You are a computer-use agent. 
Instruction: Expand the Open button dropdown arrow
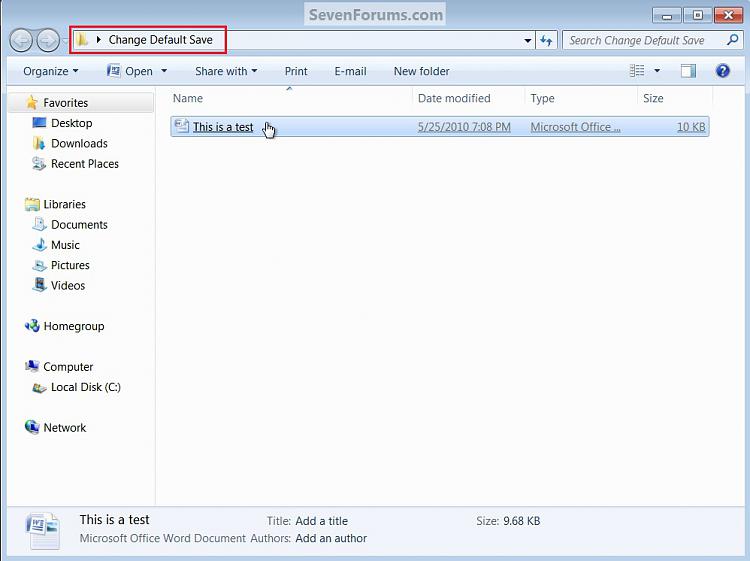(x=164, y=71)
